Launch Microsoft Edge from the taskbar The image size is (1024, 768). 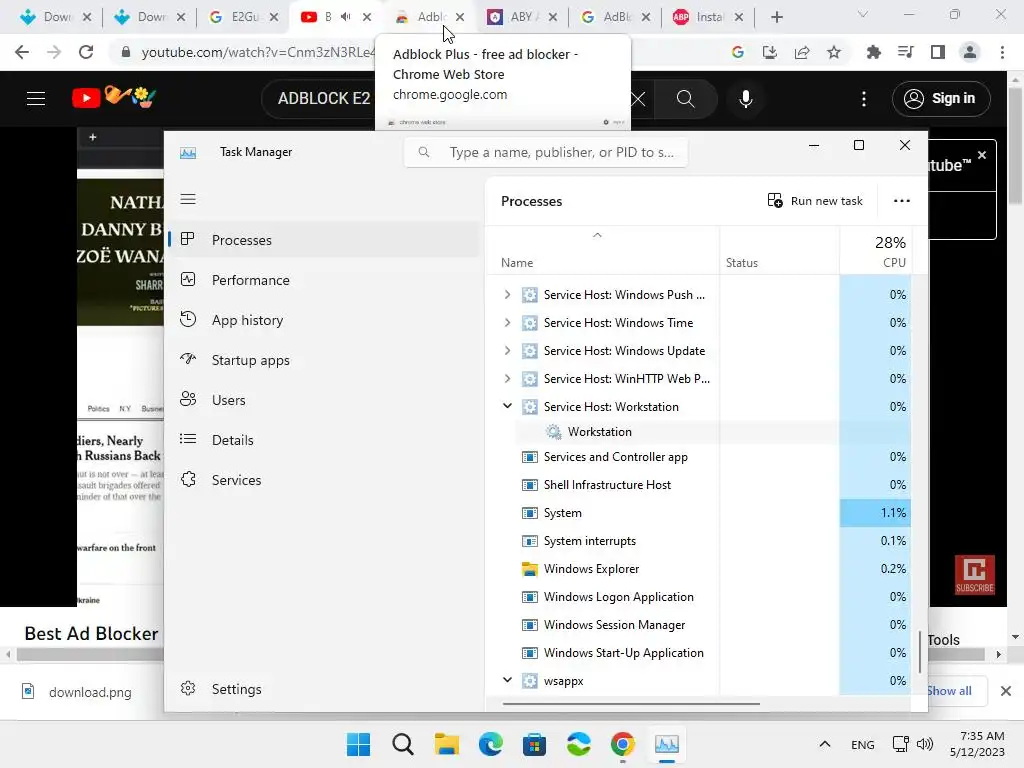coord(490,744)
